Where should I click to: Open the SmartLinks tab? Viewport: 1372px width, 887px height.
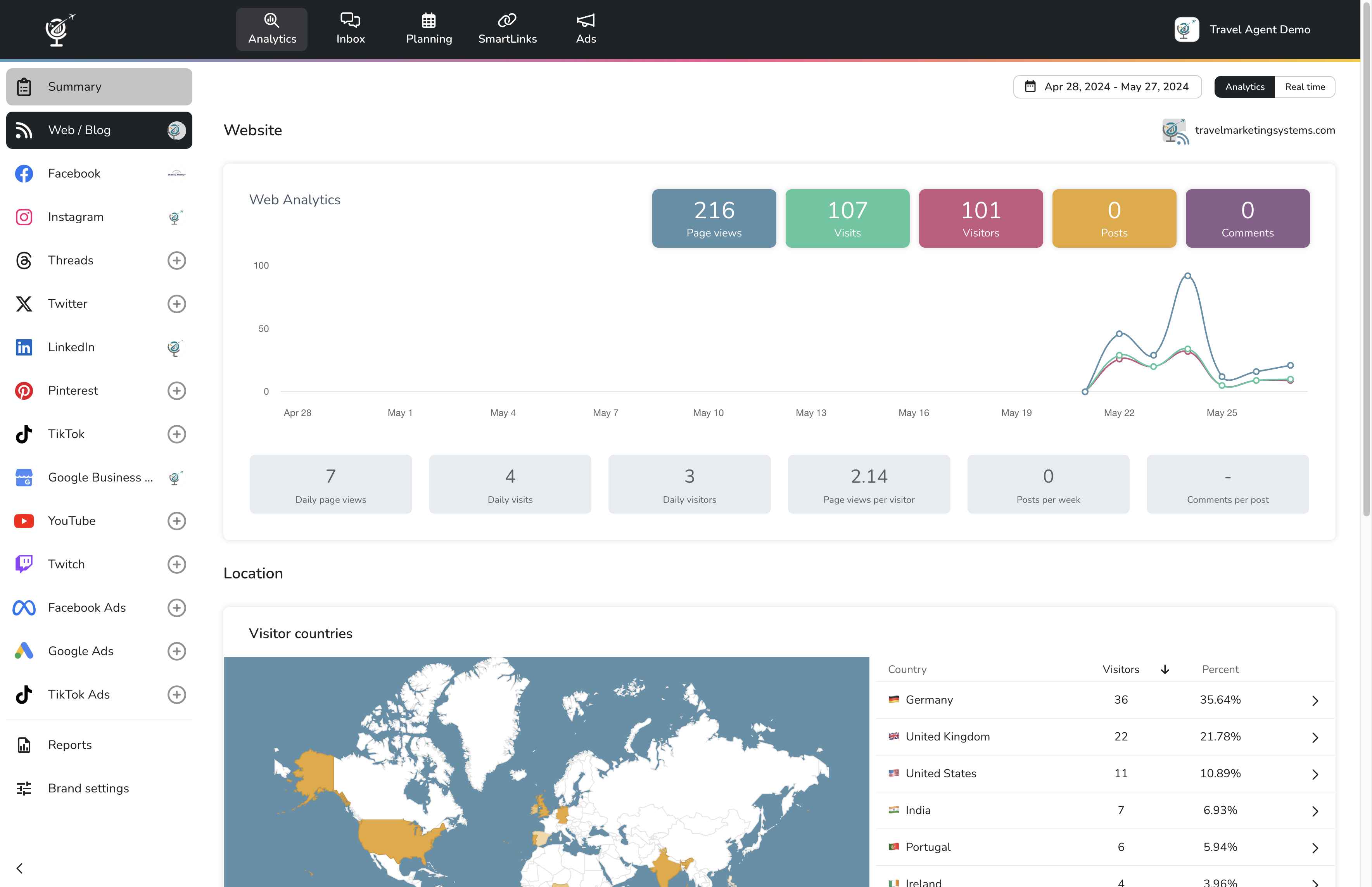pos(508,29)
